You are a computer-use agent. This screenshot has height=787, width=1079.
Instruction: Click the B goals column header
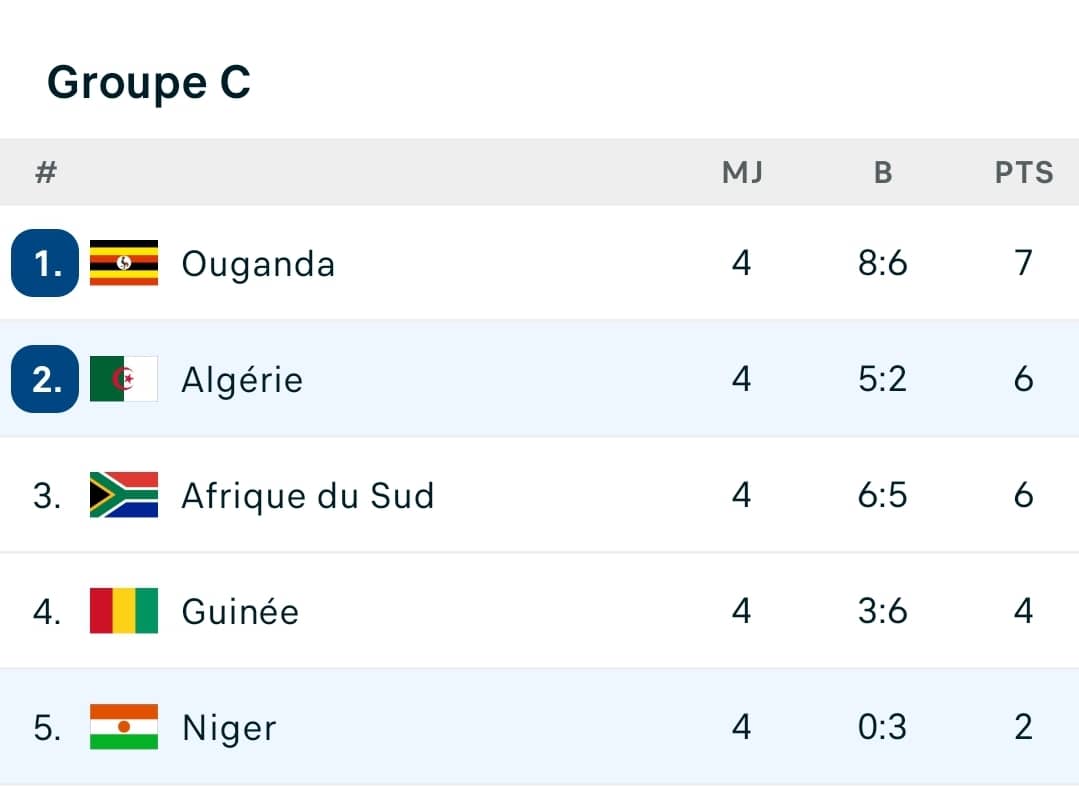click(x=882, y=173)
